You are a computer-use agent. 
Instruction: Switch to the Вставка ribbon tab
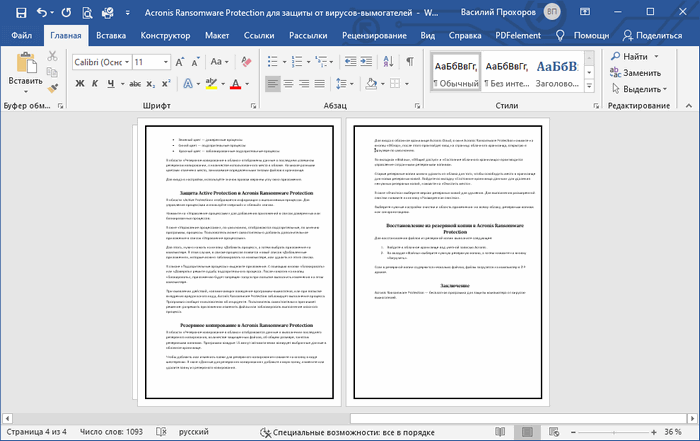click(x=111, y=35)
